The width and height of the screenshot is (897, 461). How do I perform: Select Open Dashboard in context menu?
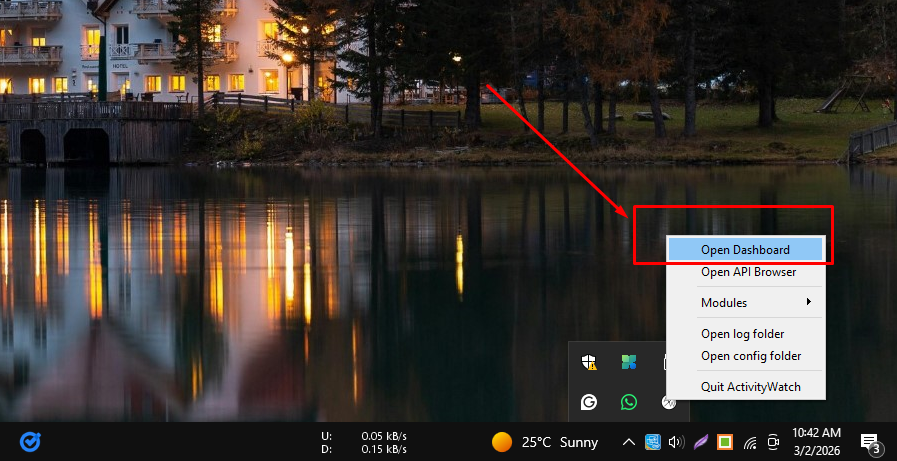[x=745, y=250]
